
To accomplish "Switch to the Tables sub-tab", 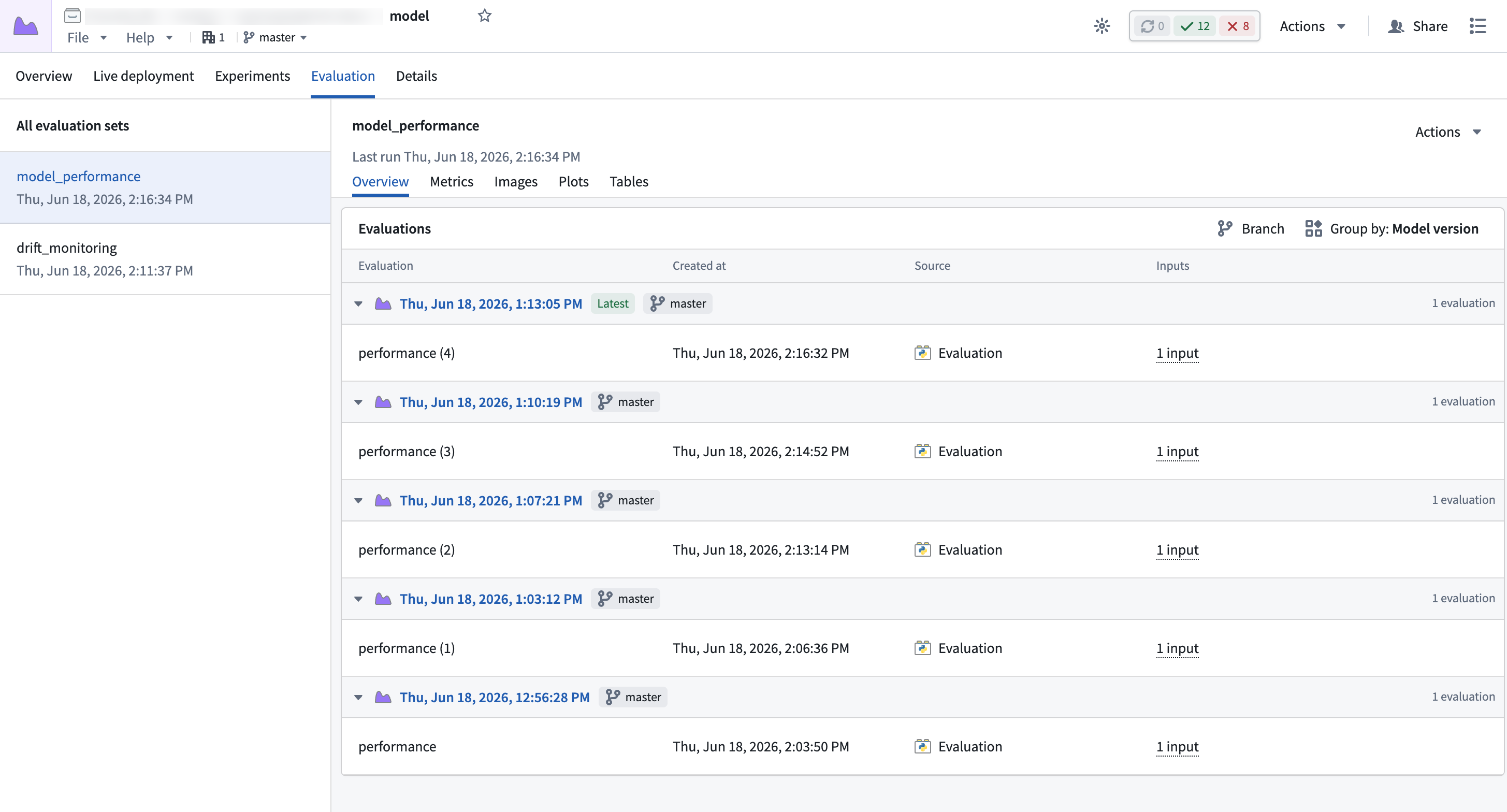I will pyautogui.click(x=629, y=182).
